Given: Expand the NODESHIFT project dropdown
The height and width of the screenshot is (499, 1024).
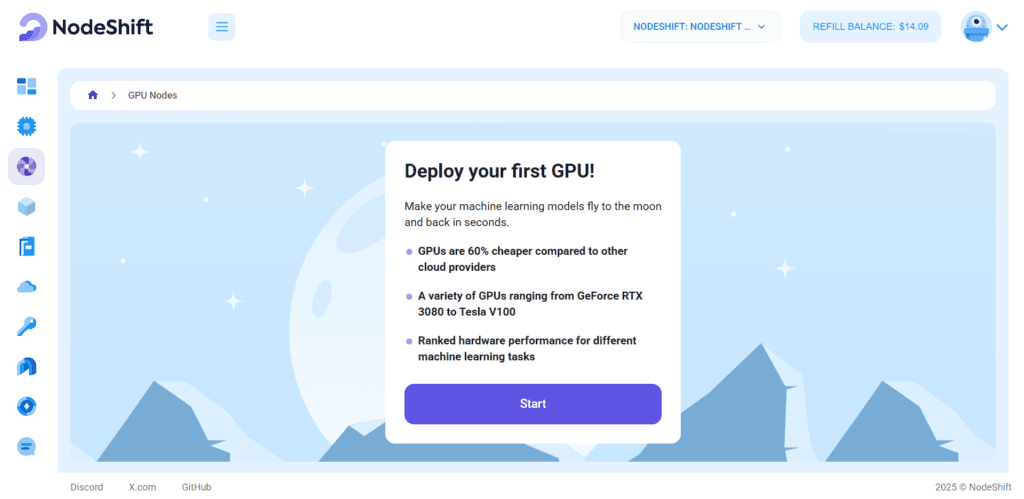Looking at the screenshot, I should pyautogui.click(x=699, y=27).
